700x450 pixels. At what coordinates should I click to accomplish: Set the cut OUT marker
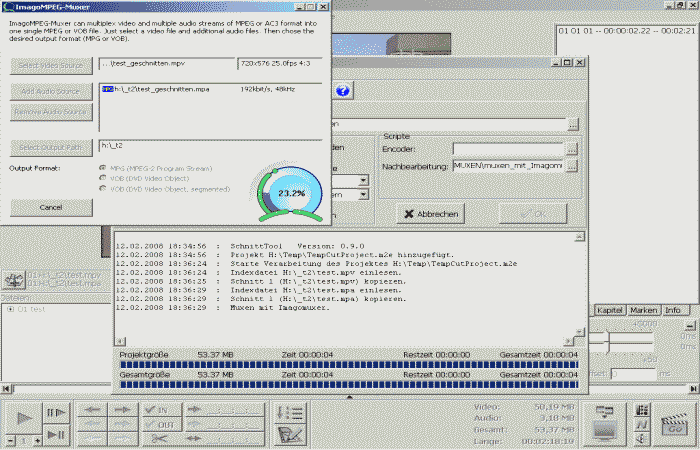point(159,424)
